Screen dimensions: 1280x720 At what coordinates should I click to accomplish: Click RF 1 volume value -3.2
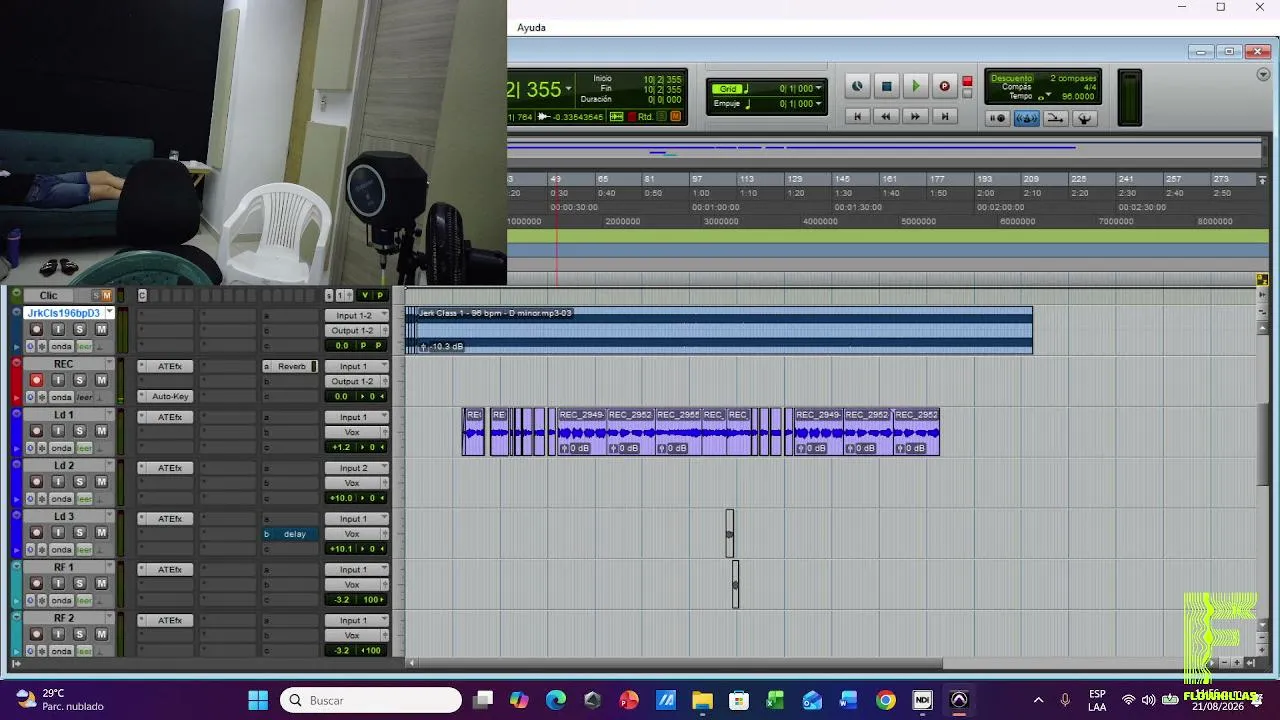(x=342, y=600)
